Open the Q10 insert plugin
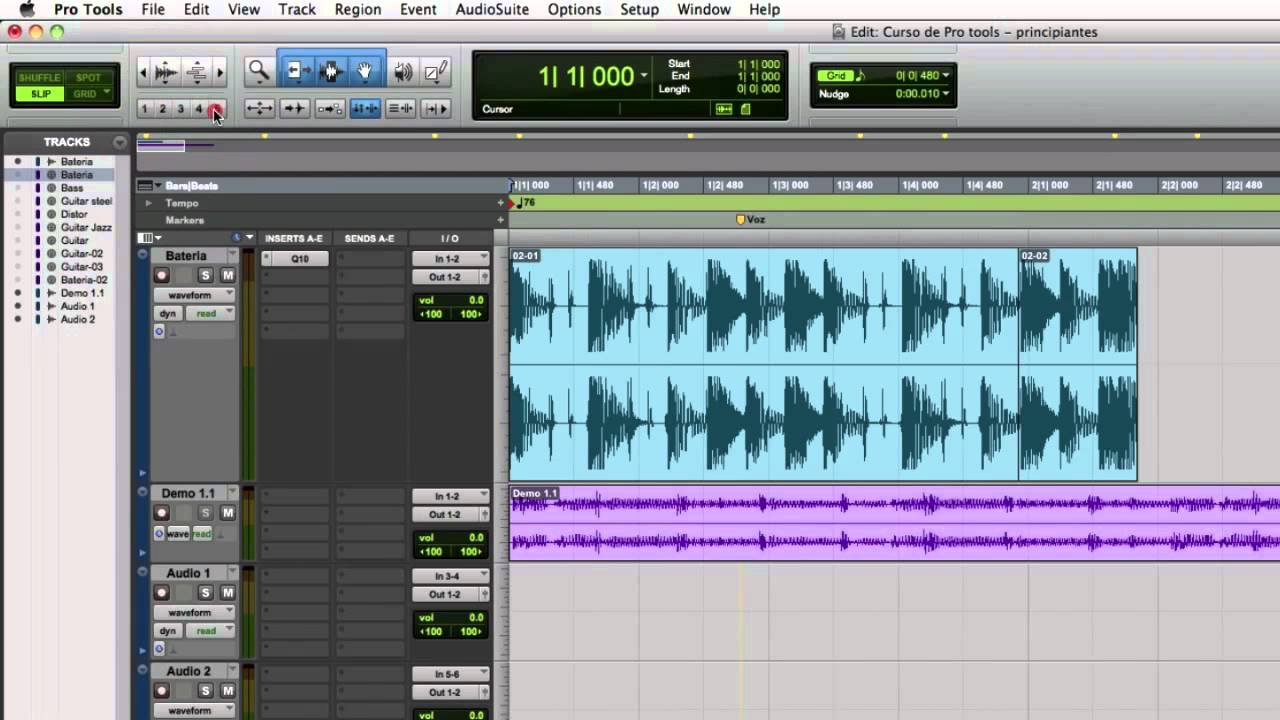Image resolution: width=1280 pixels, height=720 pixels. coord(300,259)
